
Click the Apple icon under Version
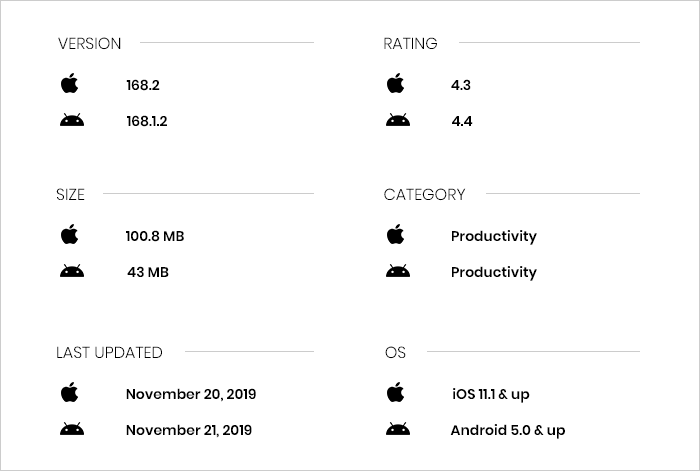click(x=69, y=84)
